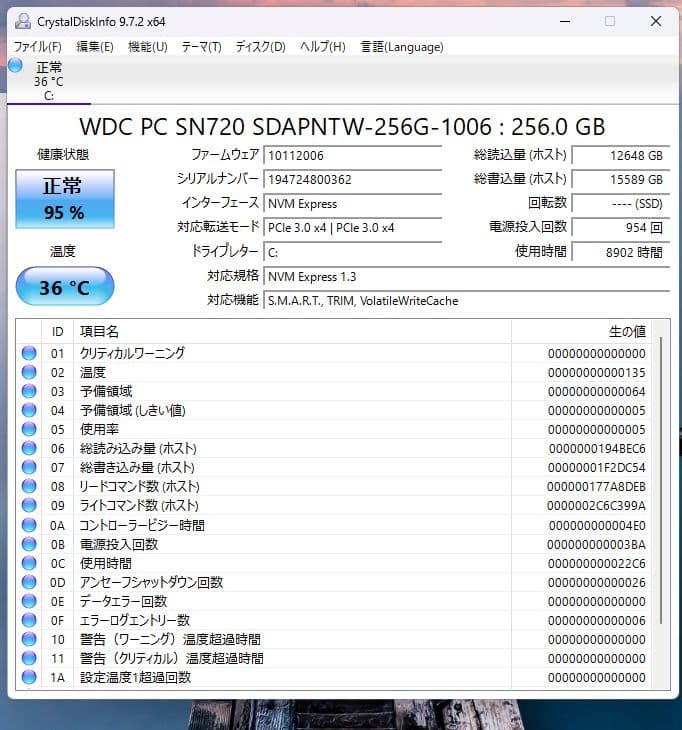Click the CrystalDiskInfo app icon in title bar
The width and height of the screenshot is (682, 730).
22,21
